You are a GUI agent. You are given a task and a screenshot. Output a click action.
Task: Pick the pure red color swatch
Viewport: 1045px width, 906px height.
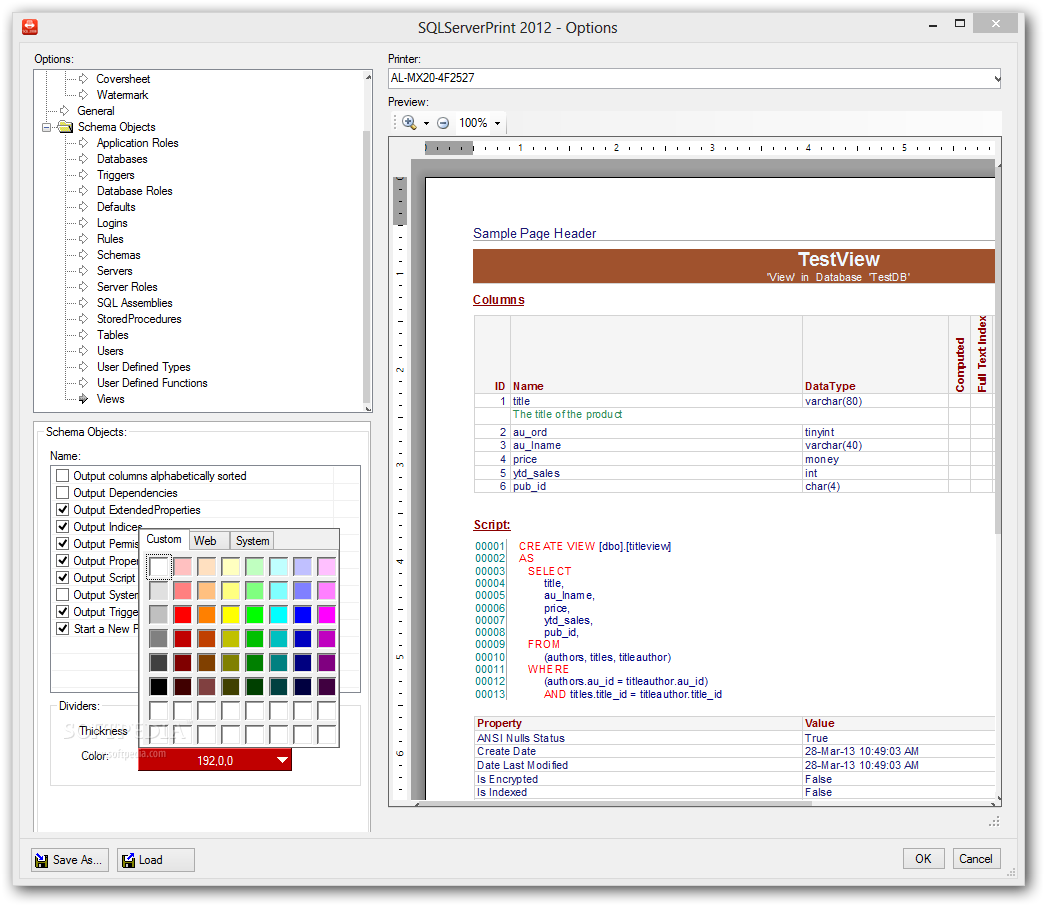pyautogui.click(x=183, y=615)
